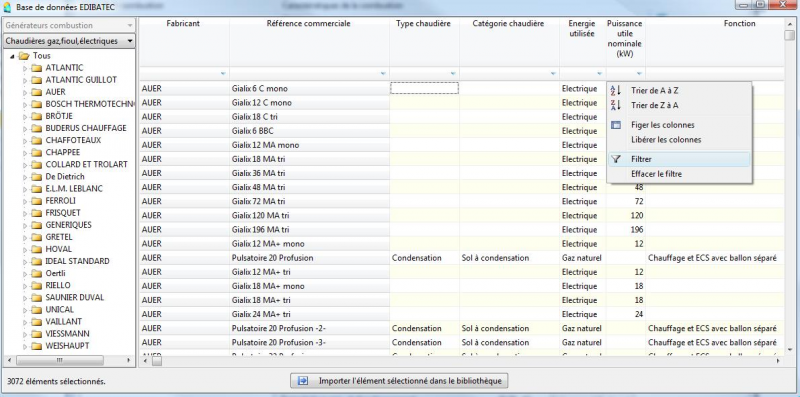The image size is (800, 397).
Task: Click the tree panel horizontal scrollbar thumb
Action: (59, 360)
